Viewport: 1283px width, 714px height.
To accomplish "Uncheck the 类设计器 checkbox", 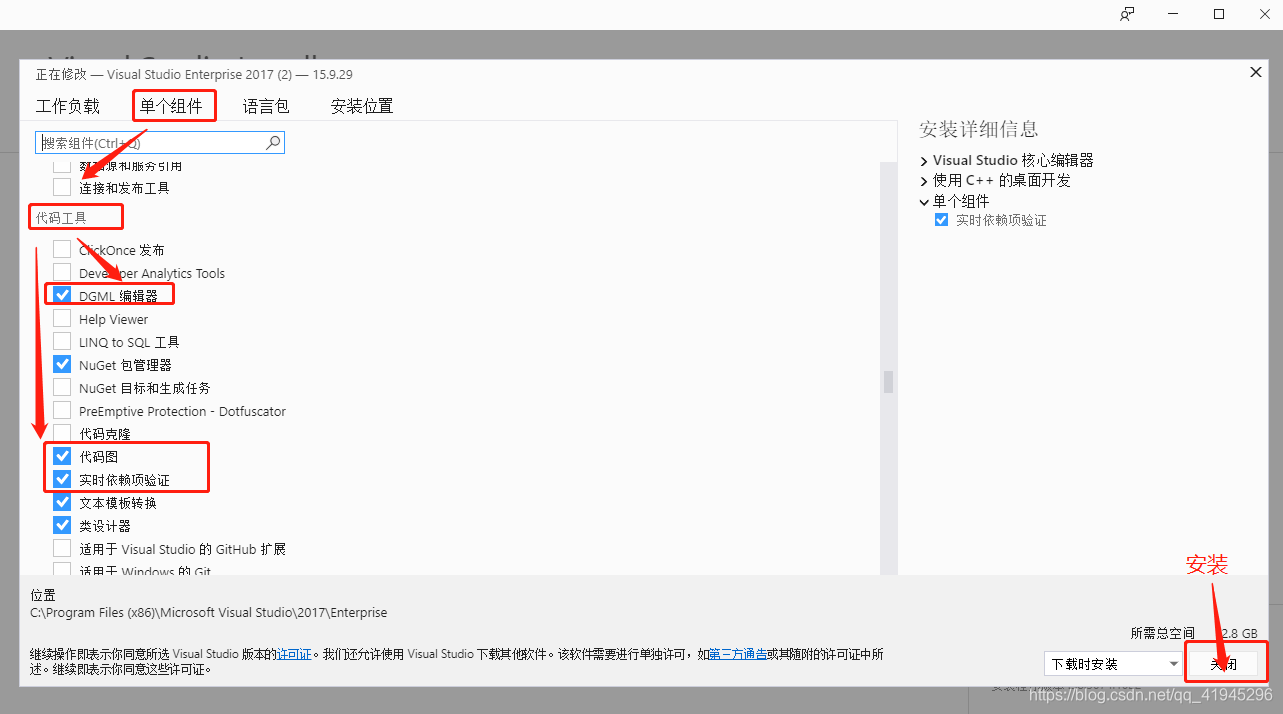I will (62, 525).
